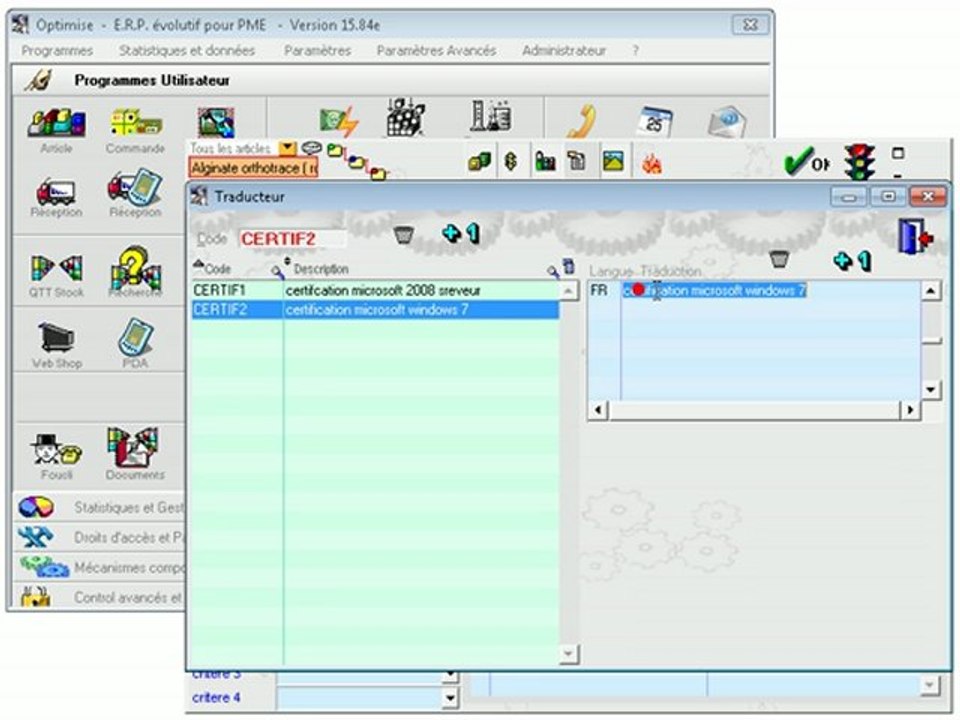Click left arrow of translation horizontal scrollbar
This screenshot has width=960, height=720.
point(598,410)
